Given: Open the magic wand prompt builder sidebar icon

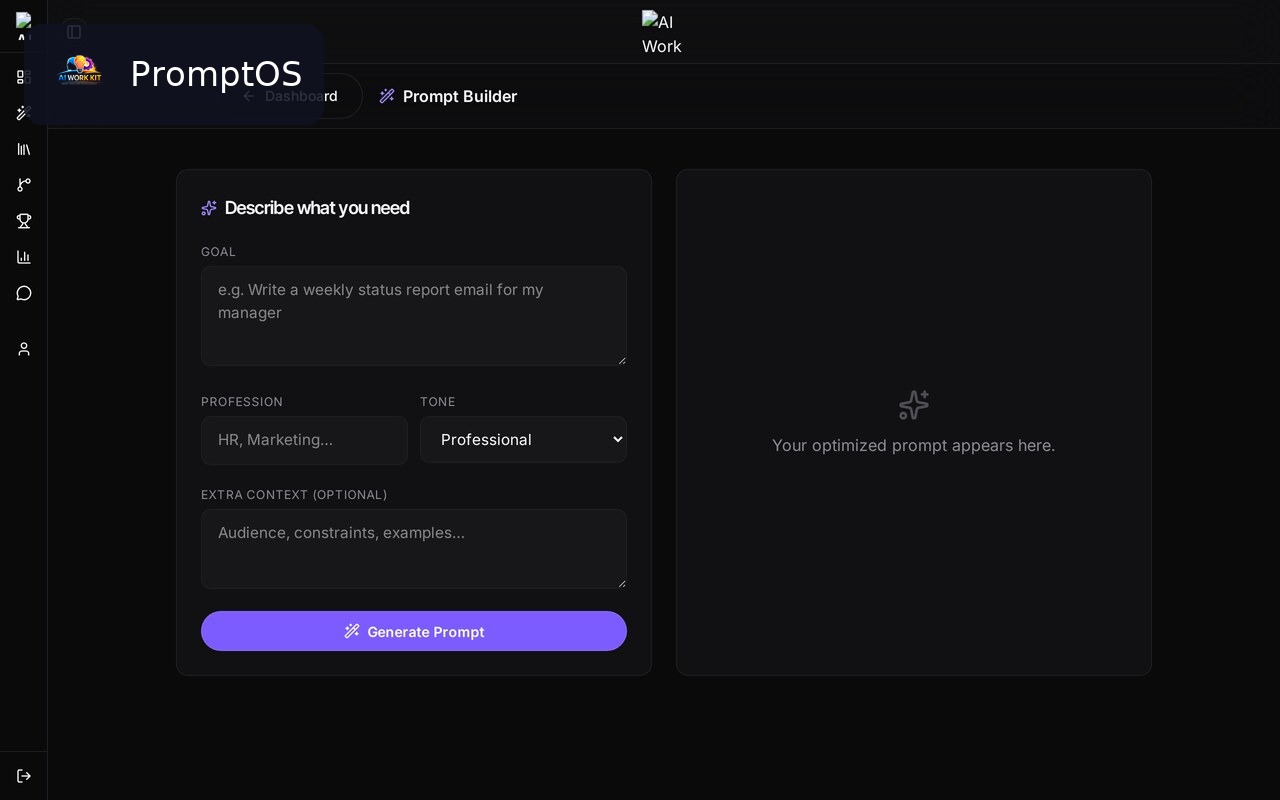Looking at the screenshot, I should 23,113.
